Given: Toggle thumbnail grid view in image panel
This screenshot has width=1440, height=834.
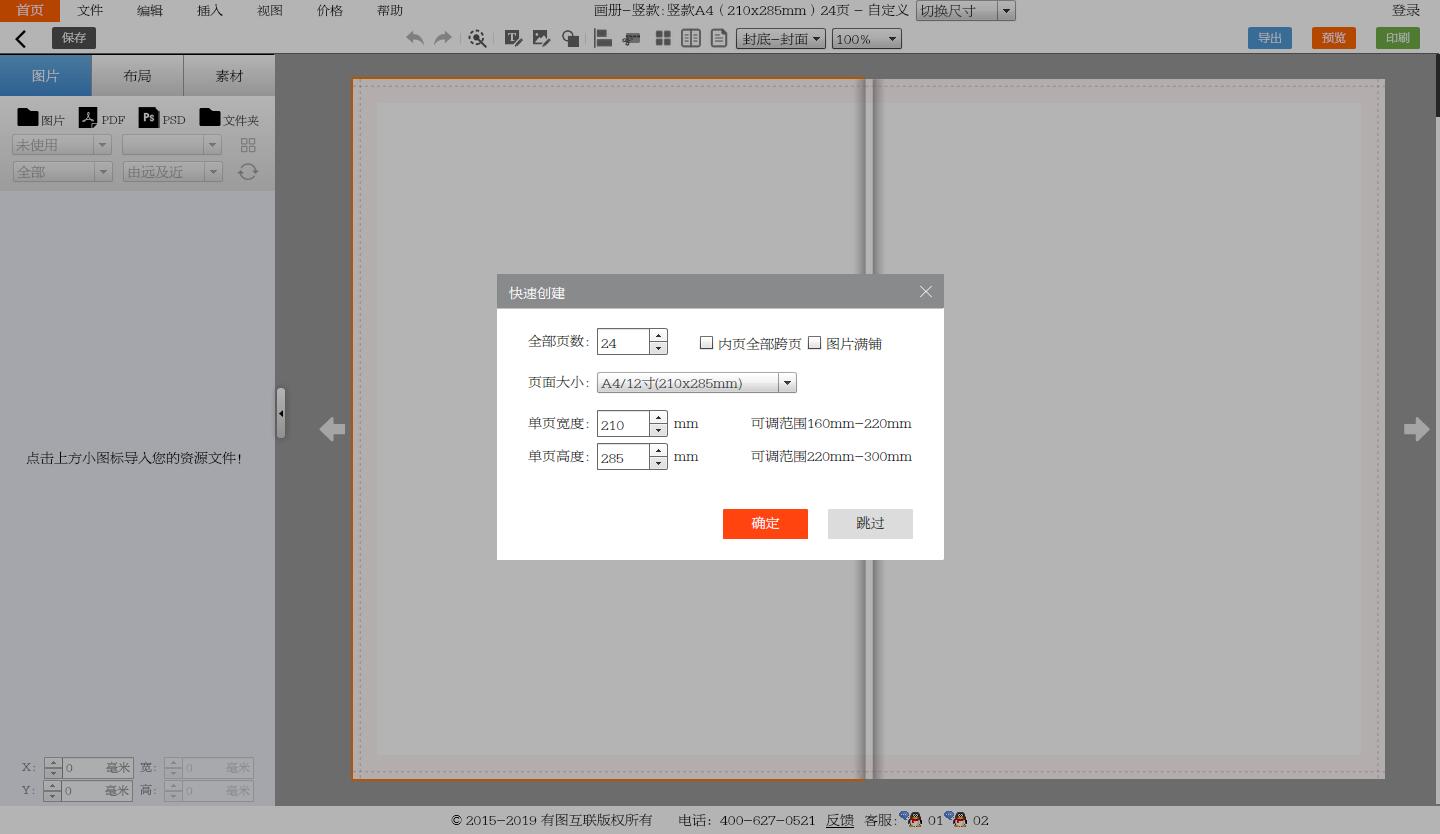Looking at the screenshot, I should pos(248,145).
